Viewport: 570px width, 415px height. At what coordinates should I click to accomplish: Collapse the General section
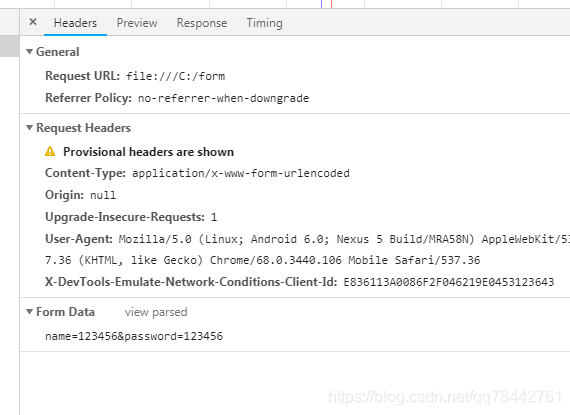pyautogui.click(x=30, y=52)
